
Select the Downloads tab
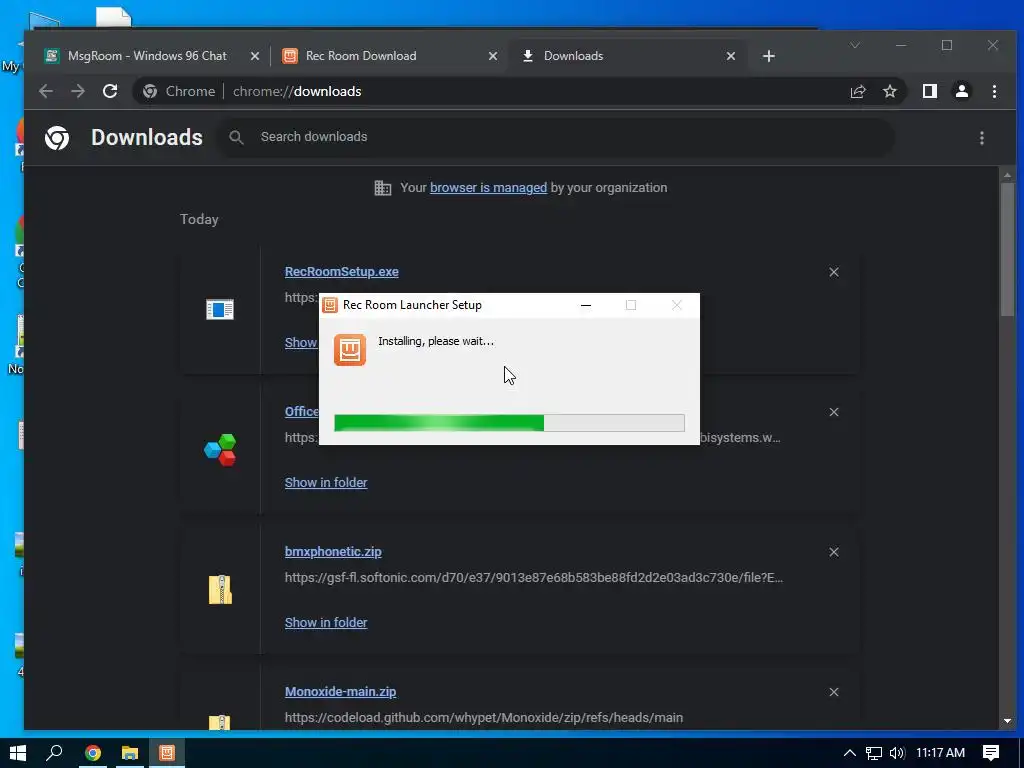573,56
